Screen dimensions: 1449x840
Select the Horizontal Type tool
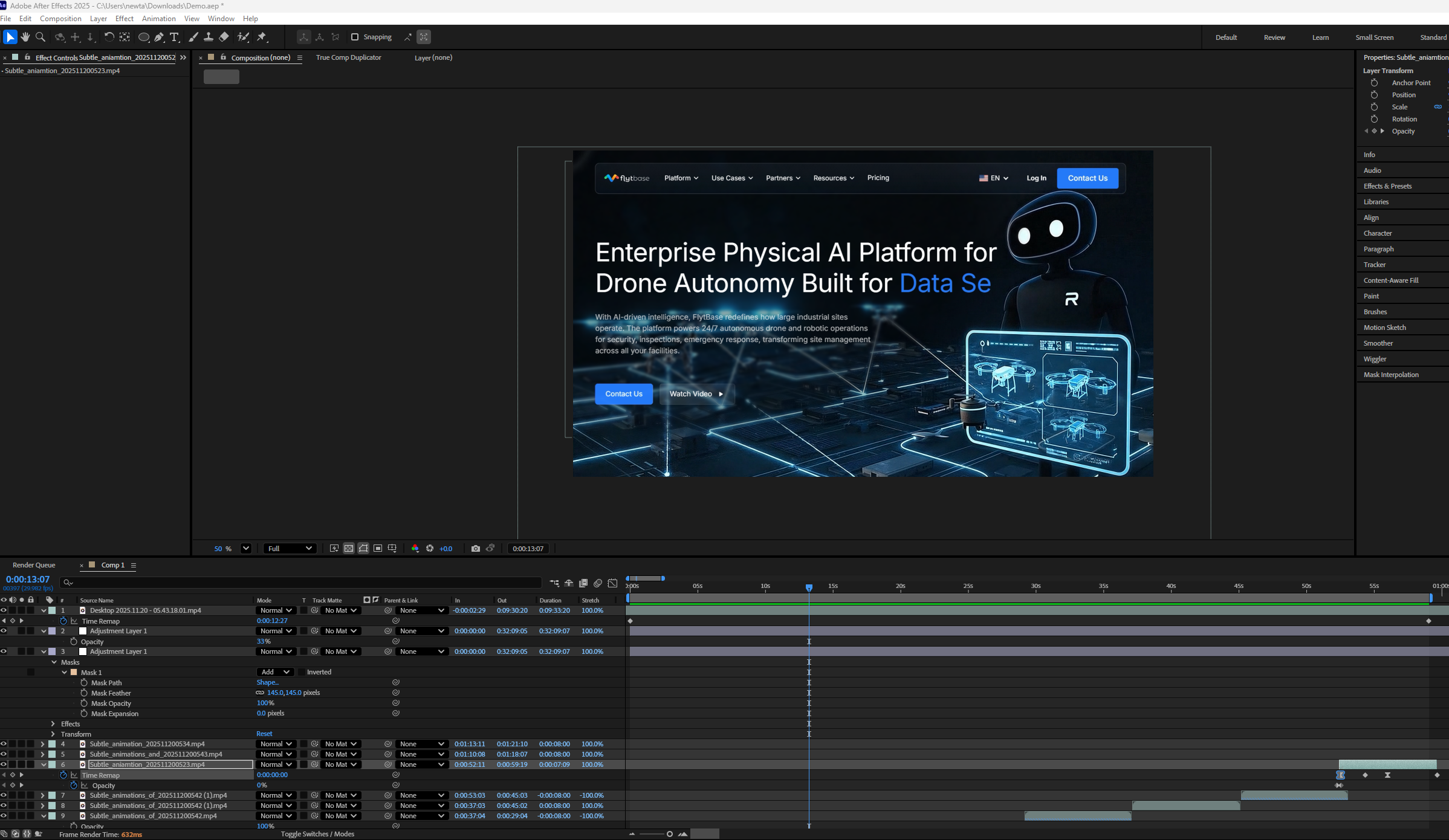pyautogui.click(x=175, y=37)
